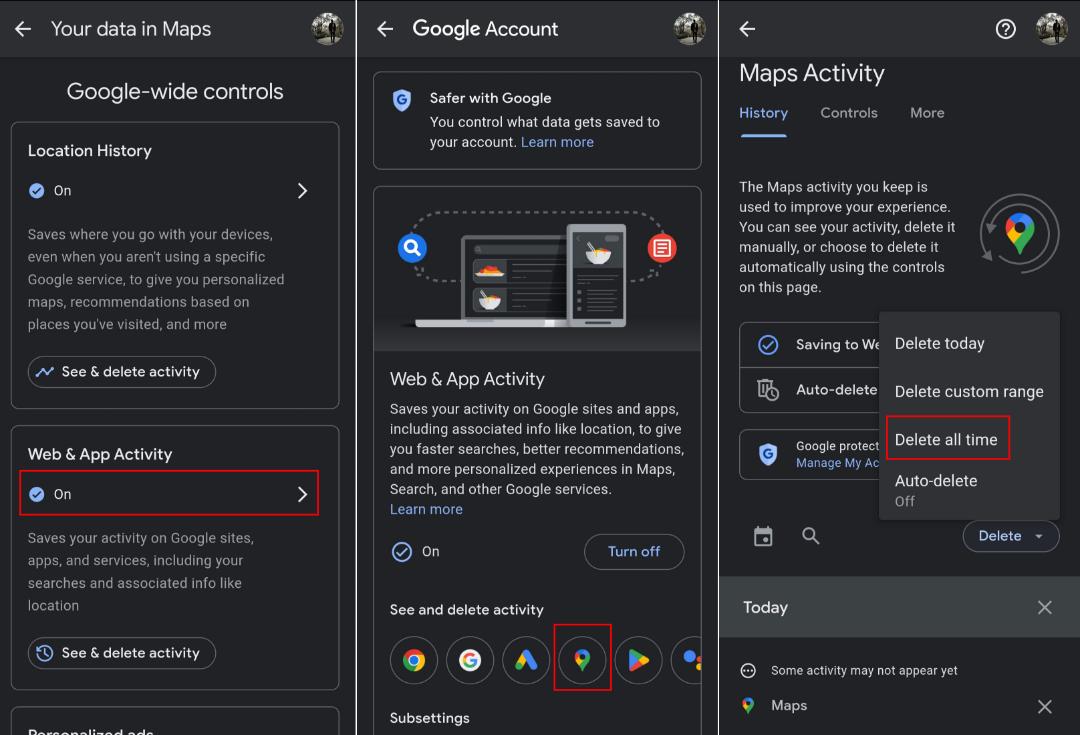The height and width of the screenshot is (735, 1080).
Task: Click the calendar filter icon
Action: click(x=763, y=536)
